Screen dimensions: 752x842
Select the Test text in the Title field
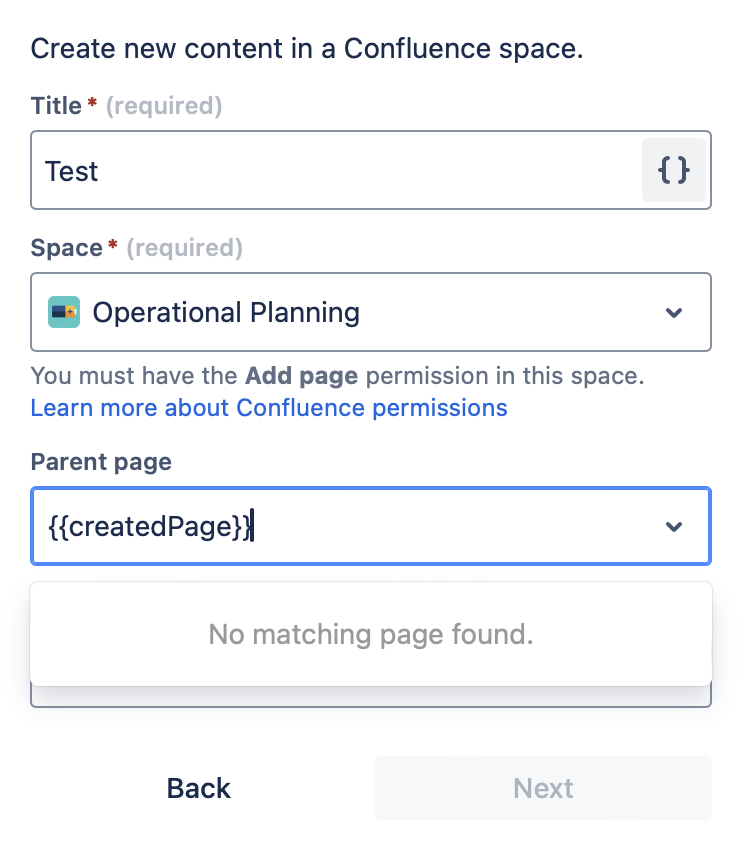pyautogui.click(x=71, y=170)
